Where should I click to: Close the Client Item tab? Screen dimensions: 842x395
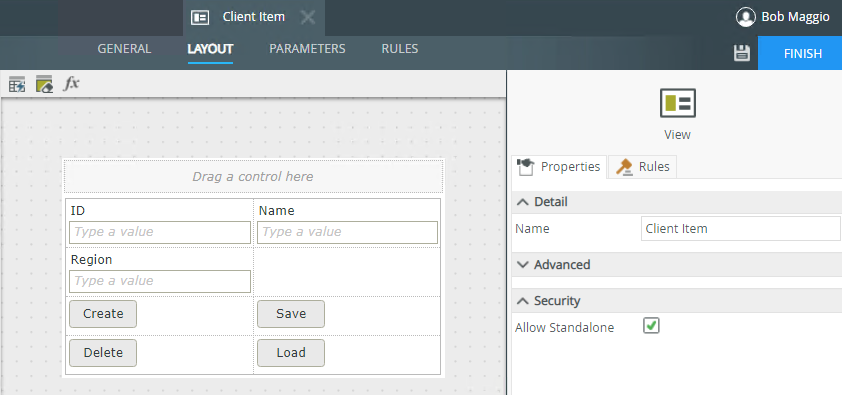point(308,18)
